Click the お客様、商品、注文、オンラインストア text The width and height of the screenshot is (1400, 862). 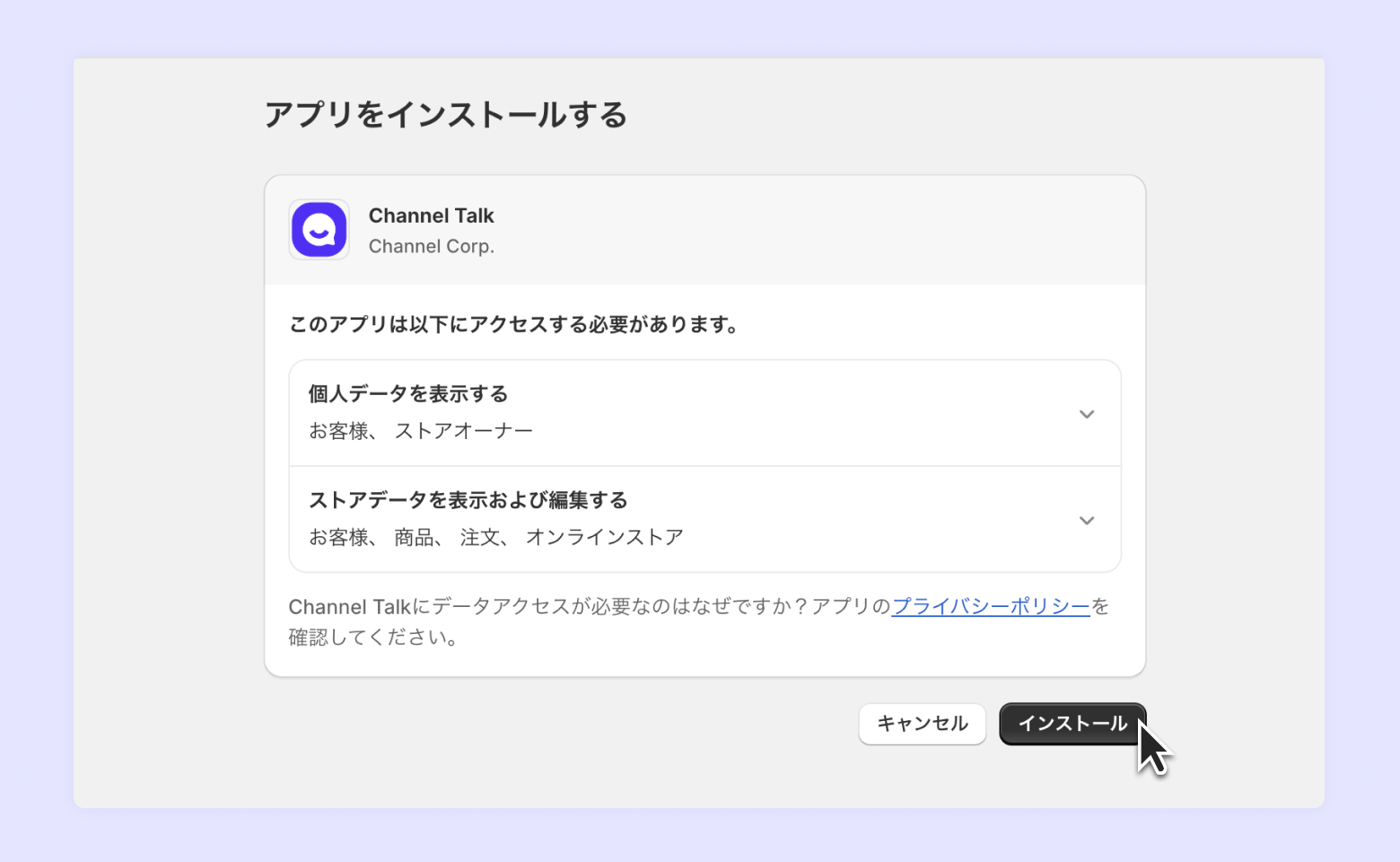click(x=496, y=537)
